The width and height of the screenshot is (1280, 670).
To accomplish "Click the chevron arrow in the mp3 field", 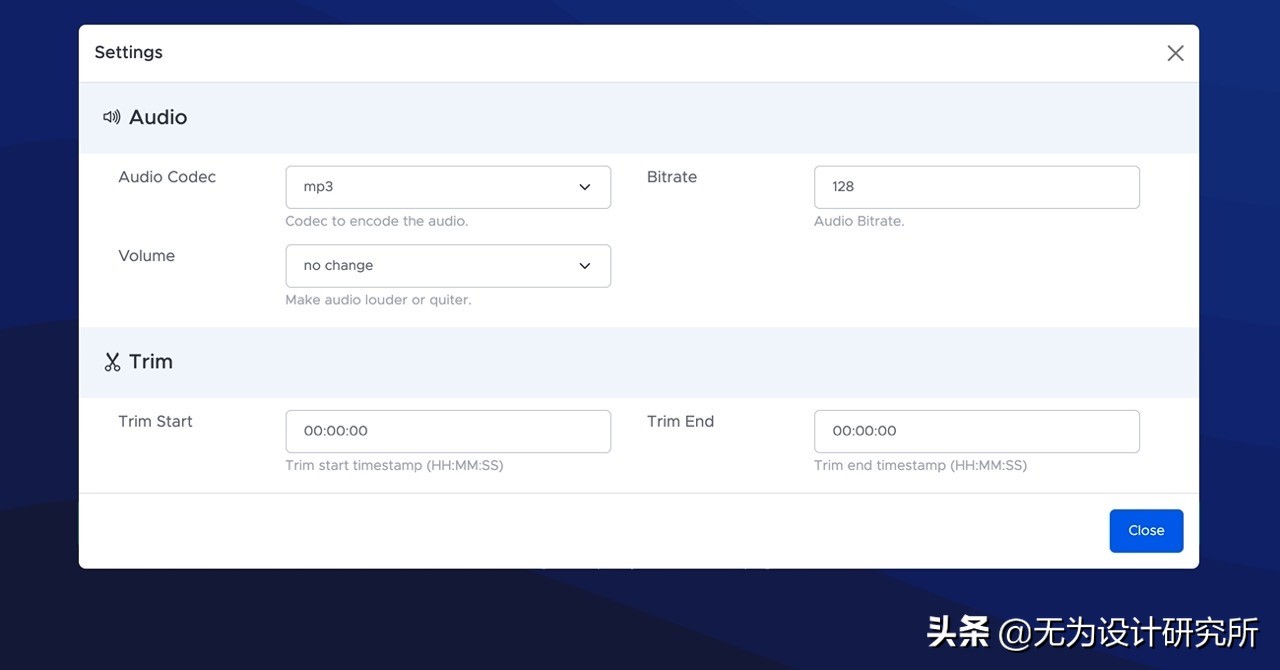I will (x=585, y=187).
